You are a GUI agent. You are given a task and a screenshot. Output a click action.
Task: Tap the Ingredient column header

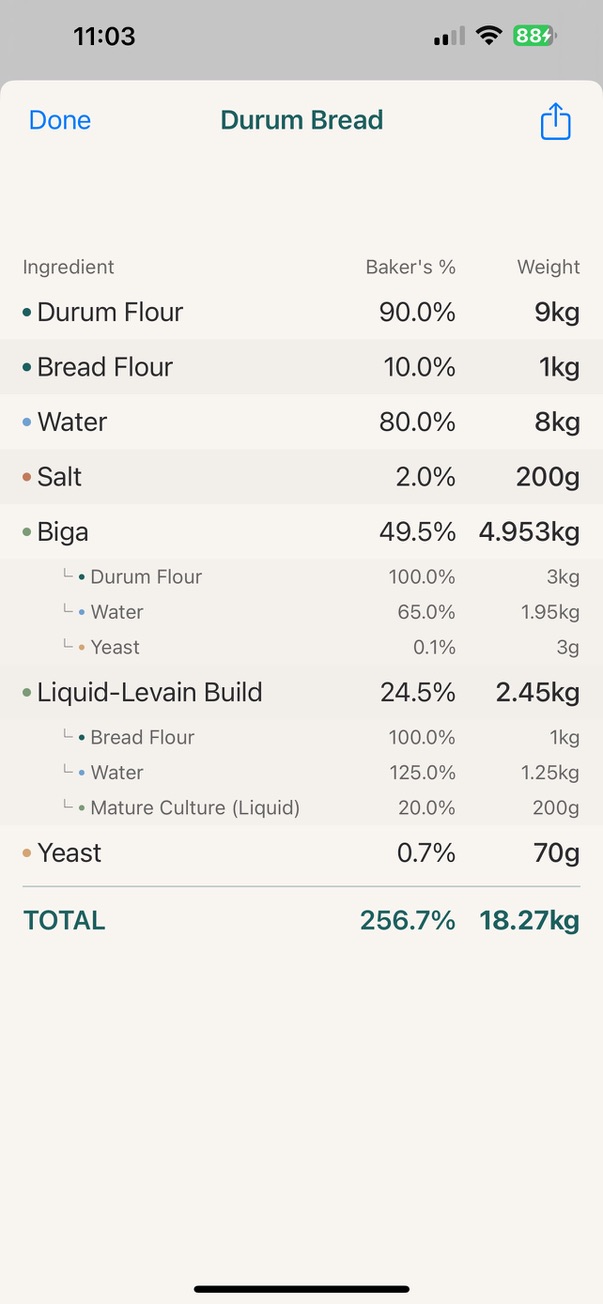[x=68, y=267]
